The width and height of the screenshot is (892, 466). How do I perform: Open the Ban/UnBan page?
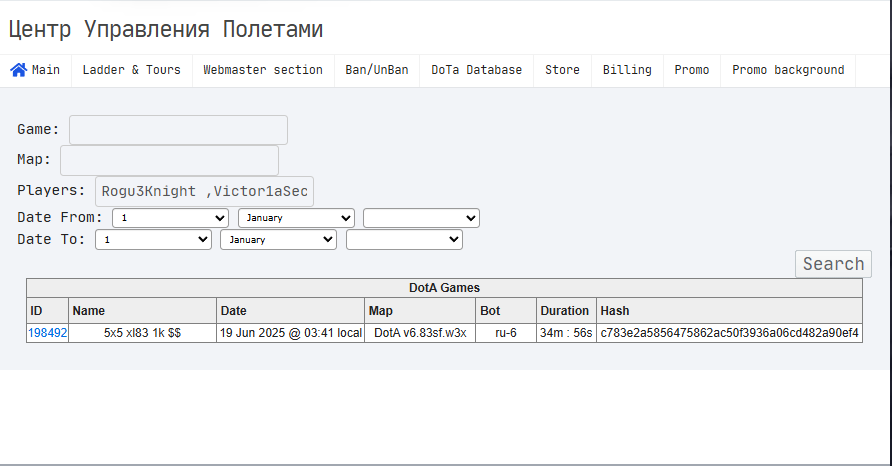point(377,70)
